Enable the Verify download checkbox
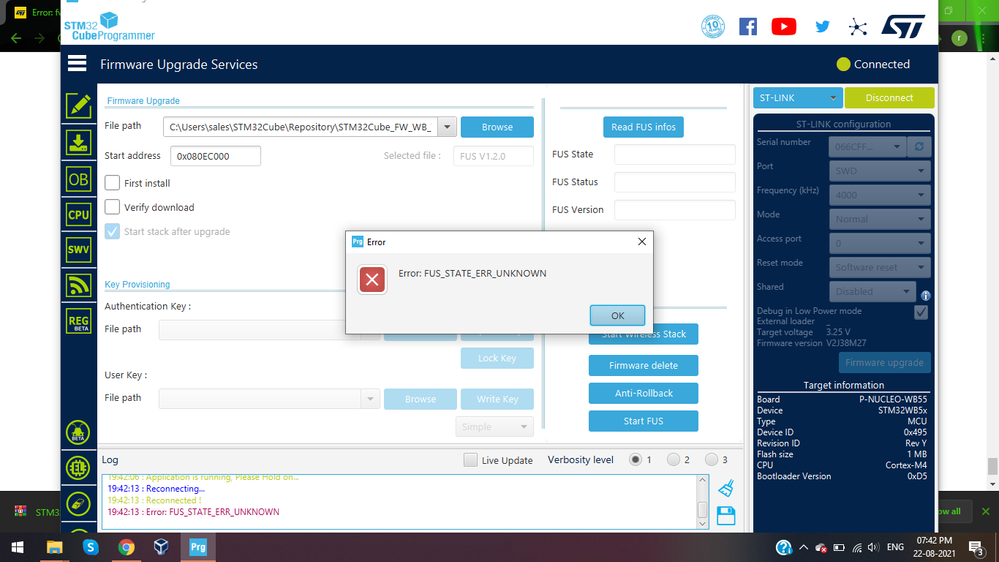 (x=112, y=207)
